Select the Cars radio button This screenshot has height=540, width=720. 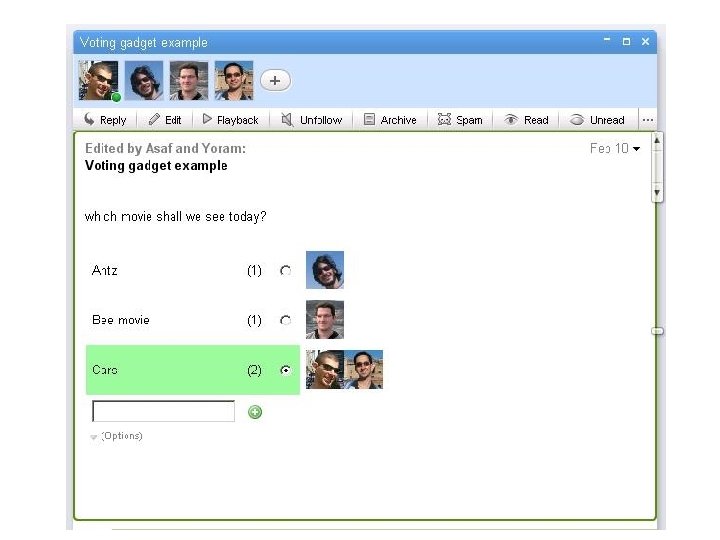tap(286, 370)
